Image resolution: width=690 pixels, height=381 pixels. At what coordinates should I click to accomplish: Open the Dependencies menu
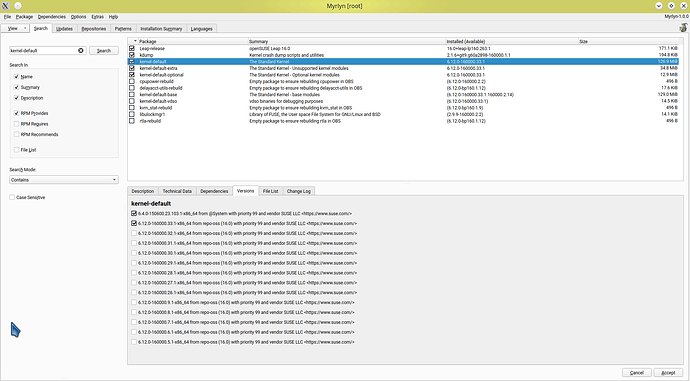coord(51,17)
